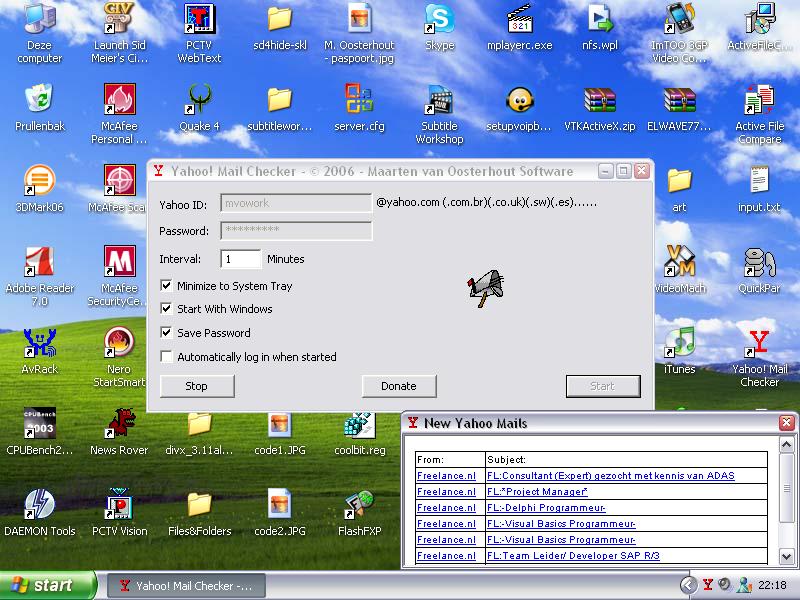
Task: Click the Donate button
Action: 398,386
